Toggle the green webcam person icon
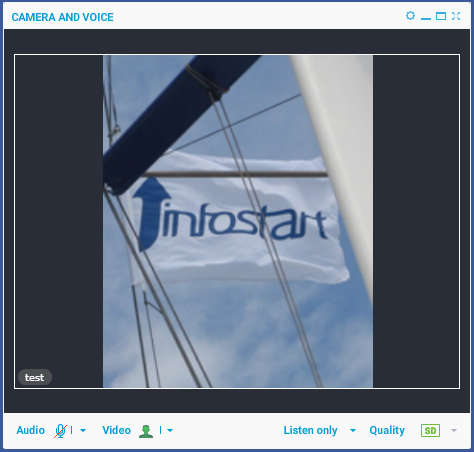Screen dimensions: 474x452 tap(146, 431)
